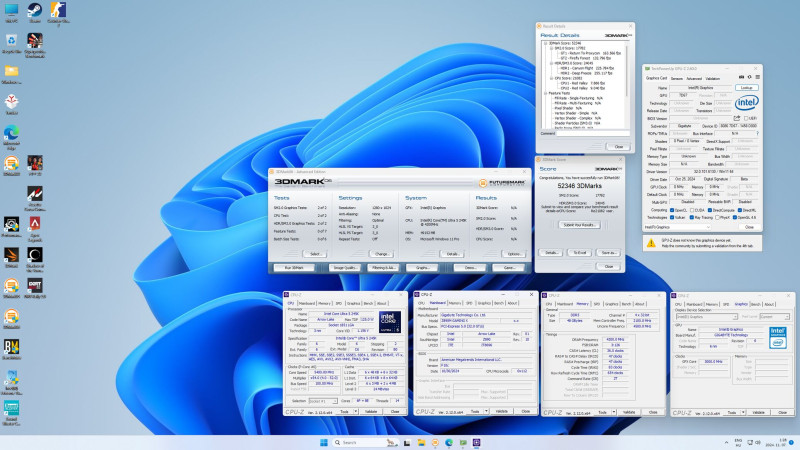Click the CPU-Z icon on the taskbar
The width and height of the screenshot is (800, 450).
[477, 442]
